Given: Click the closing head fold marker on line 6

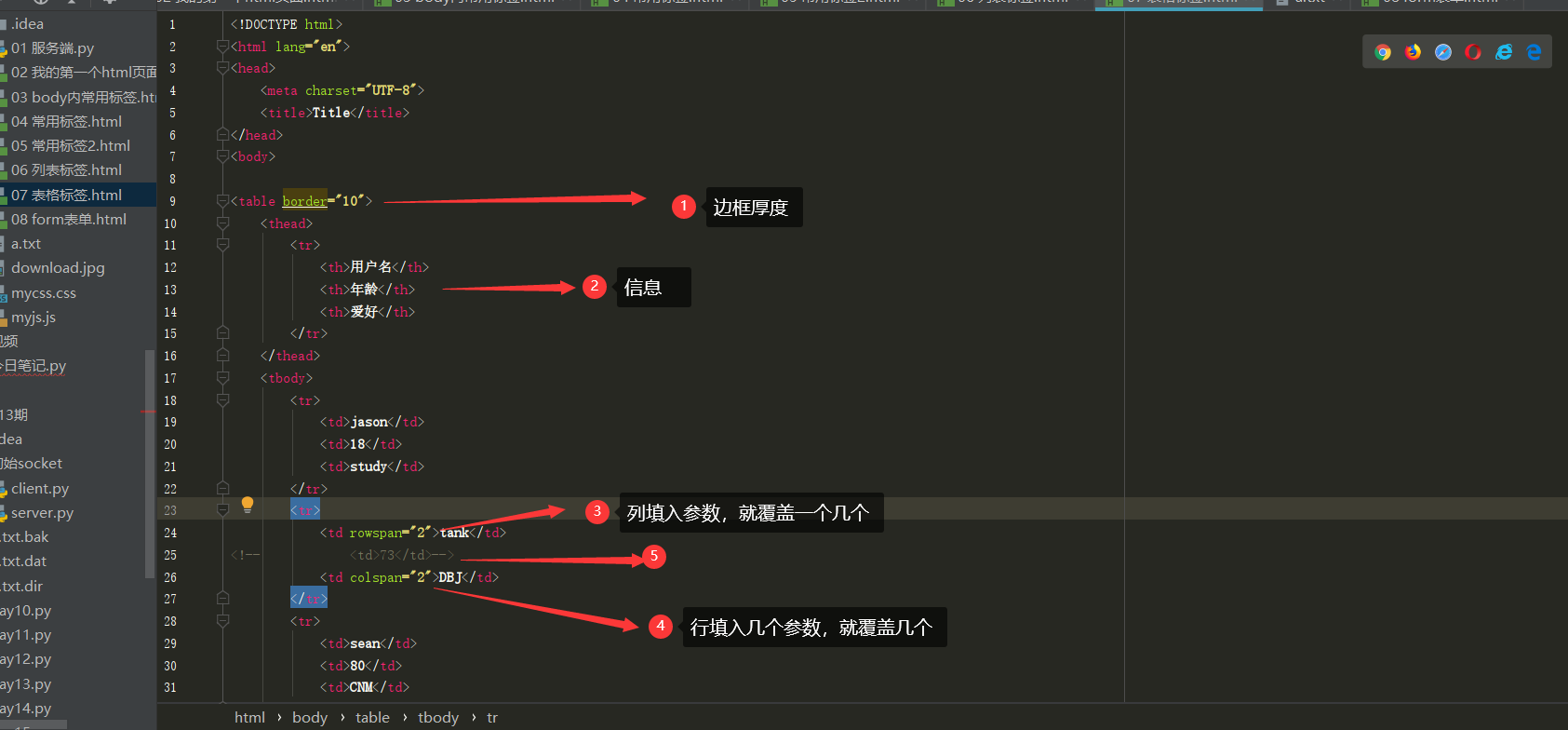Looking at the screenshot, I should point(222,135).
